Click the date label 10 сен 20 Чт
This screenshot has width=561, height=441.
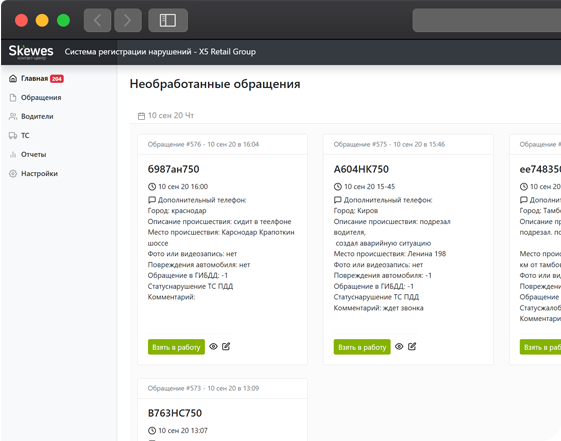coord(171,116)
